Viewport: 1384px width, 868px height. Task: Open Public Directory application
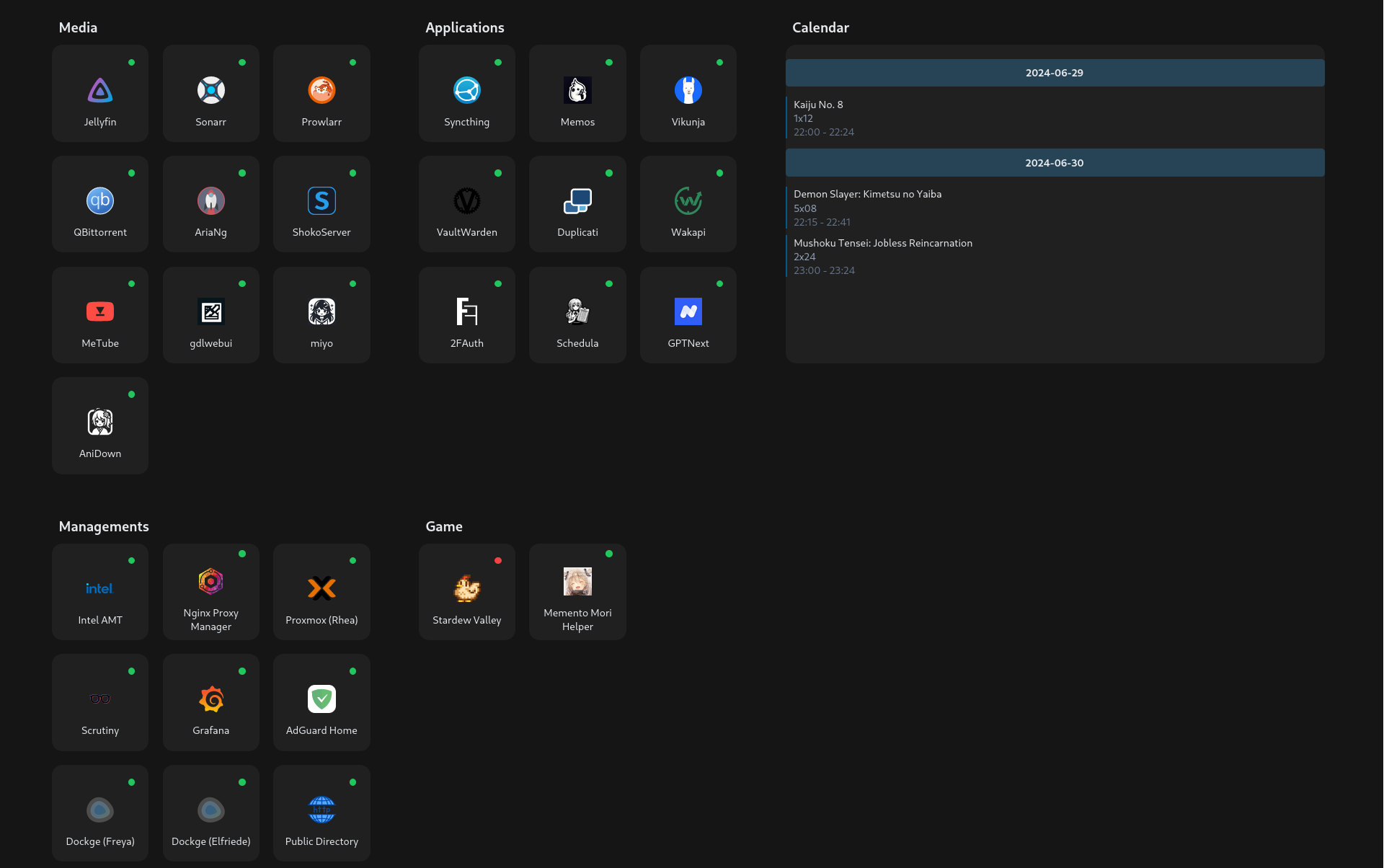[320, 812]
